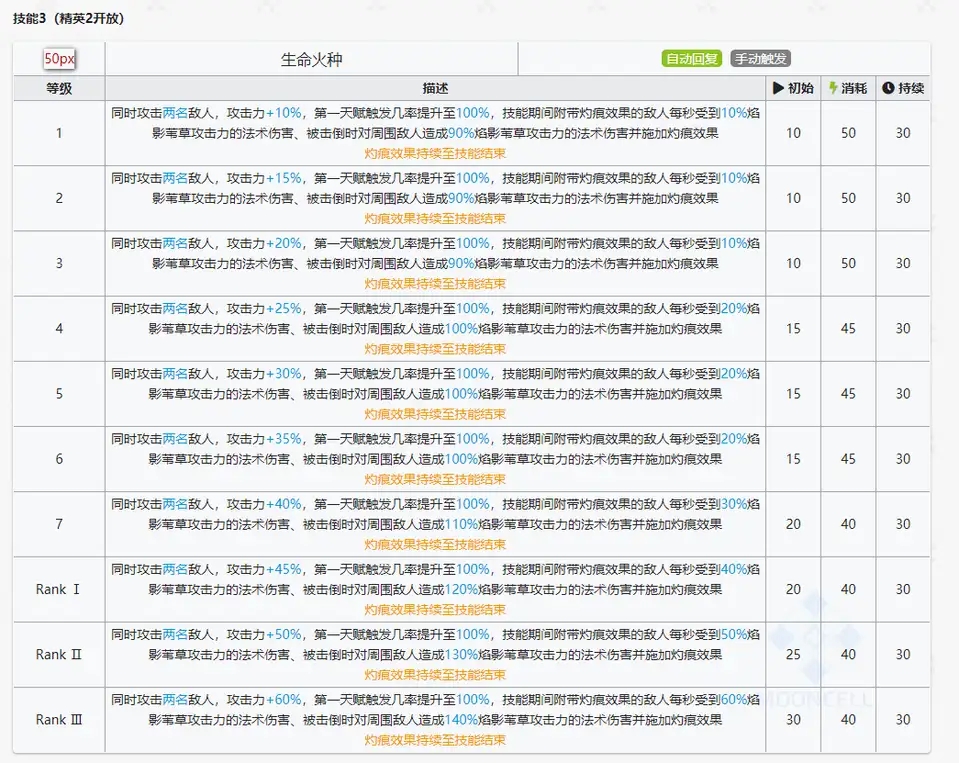Select the level 1 cell
This screenshot has height=763, width=959.
[x=59, y=133]
